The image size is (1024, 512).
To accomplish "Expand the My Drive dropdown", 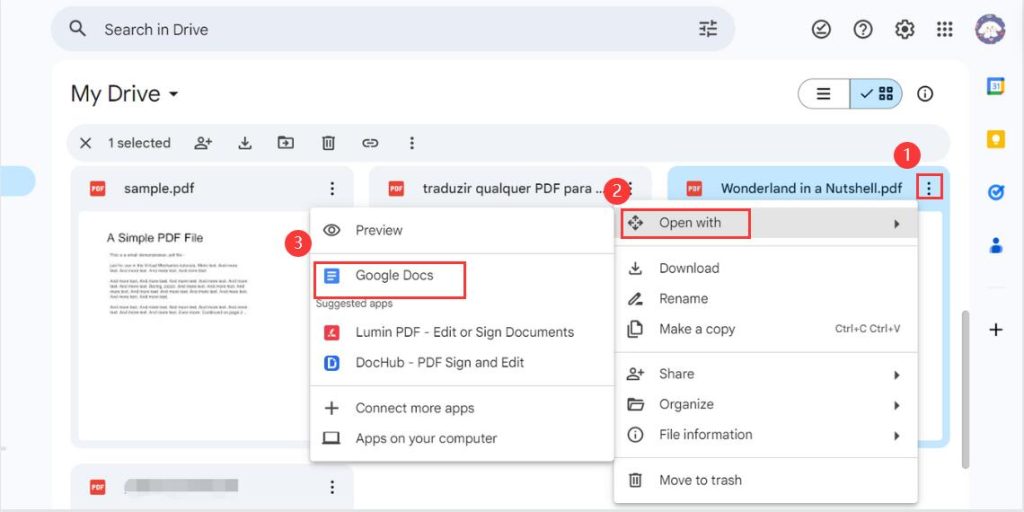I will click(x=174, y=95).
